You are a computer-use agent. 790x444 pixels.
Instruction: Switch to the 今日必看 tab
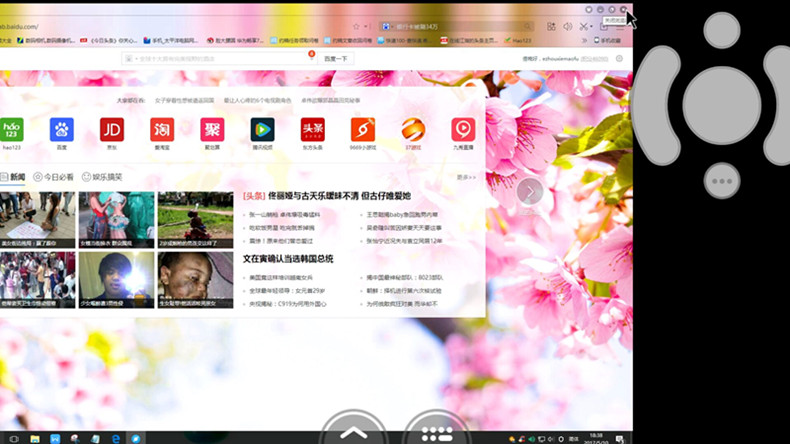click(x=53, y=177)
